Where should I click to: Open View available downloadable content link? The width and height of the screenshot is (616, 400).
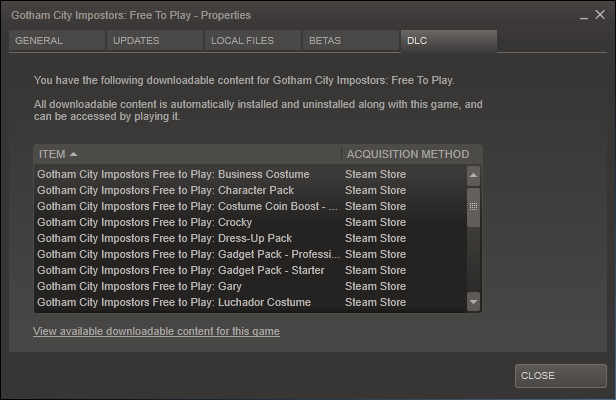(x=156, y=331)
